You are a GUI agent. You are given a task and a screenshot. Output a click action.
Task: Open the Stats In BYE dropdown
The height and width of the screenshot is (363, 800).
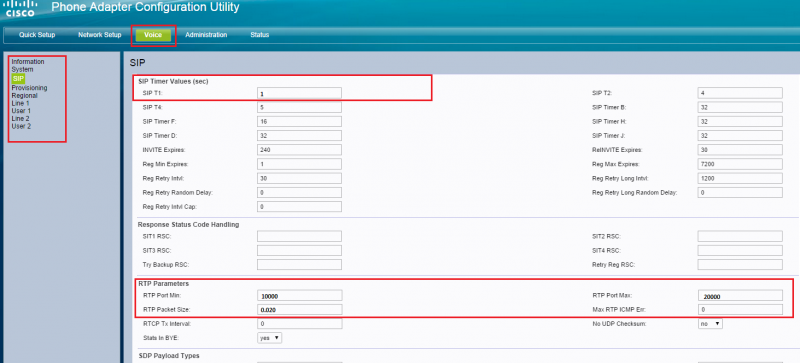270,338
